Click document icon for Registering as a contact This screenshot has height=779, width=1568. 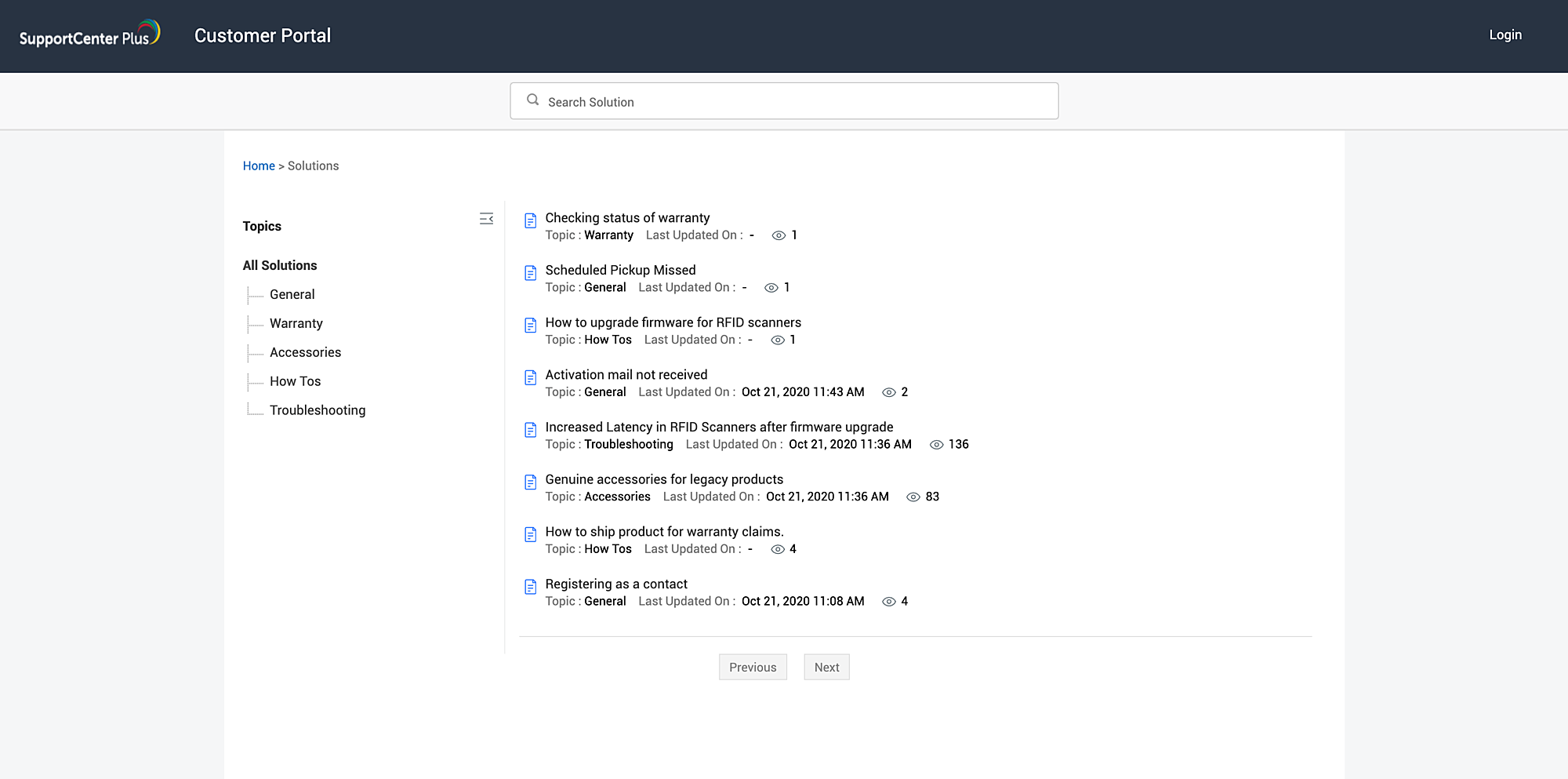pyautogui.click(x=531, y=587)
